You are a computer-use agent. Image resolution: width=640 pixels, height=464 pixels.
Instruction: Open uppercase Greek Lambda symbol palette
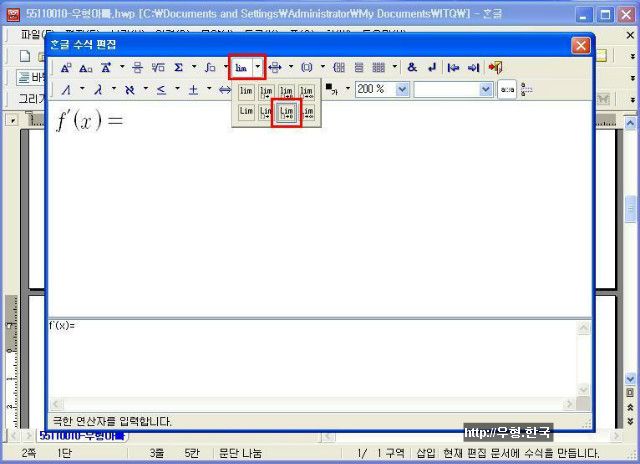click(66, 89)
